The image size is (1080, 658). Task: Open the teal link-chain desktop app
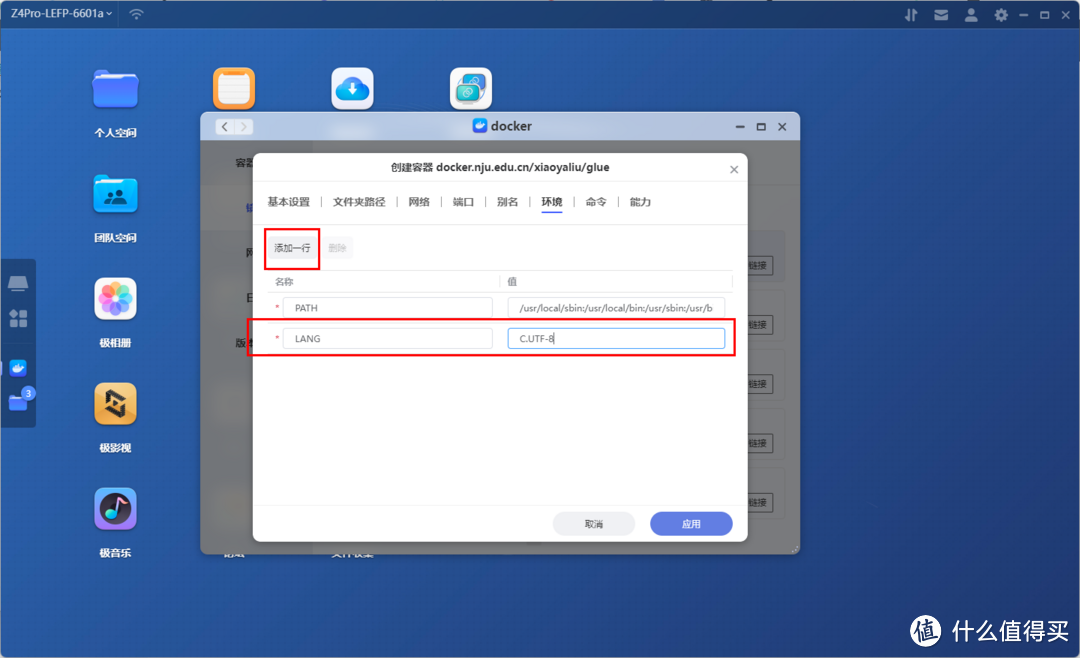coord(471,88)
